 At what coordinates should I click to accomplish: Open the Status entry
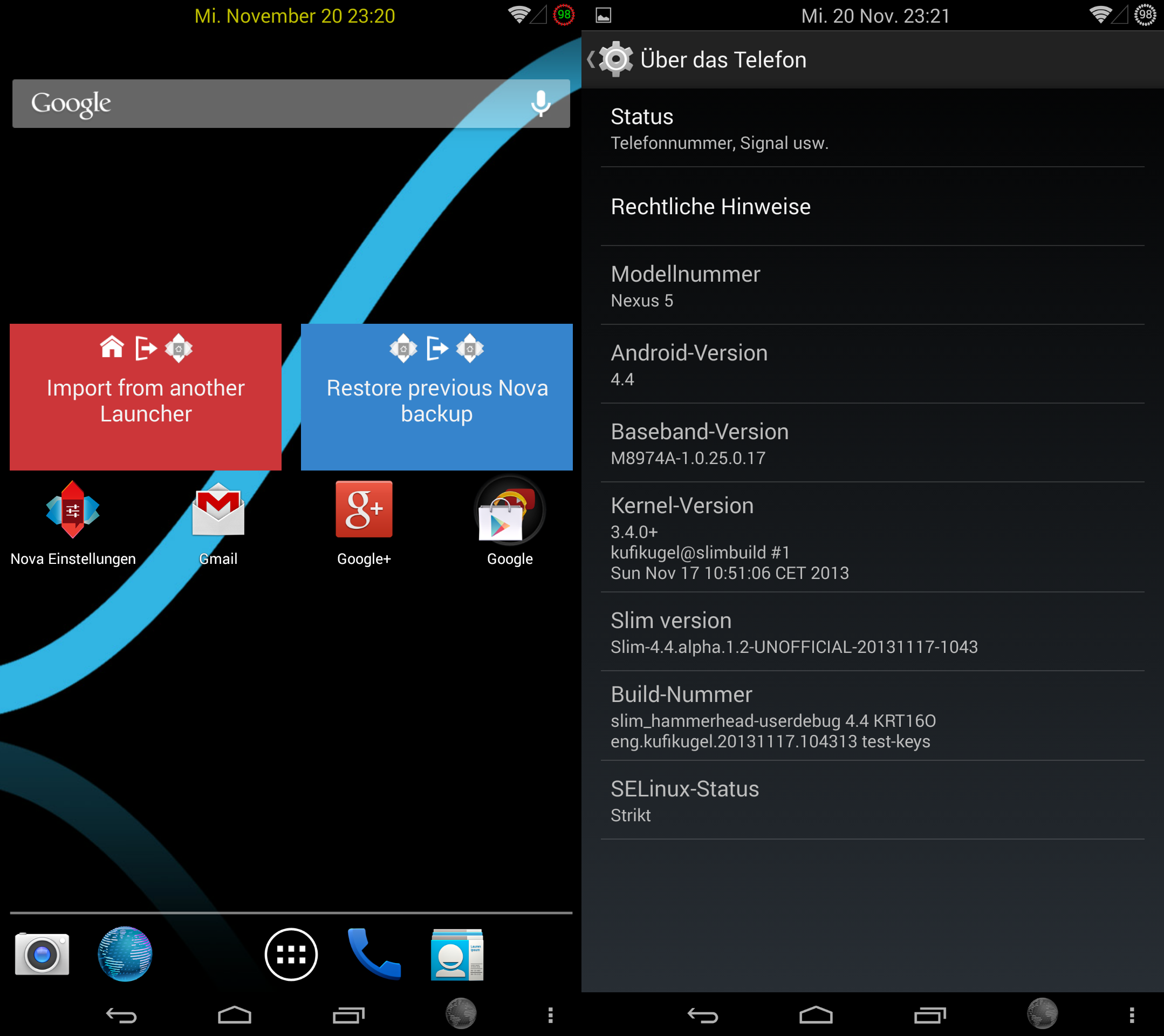[872, 128]
